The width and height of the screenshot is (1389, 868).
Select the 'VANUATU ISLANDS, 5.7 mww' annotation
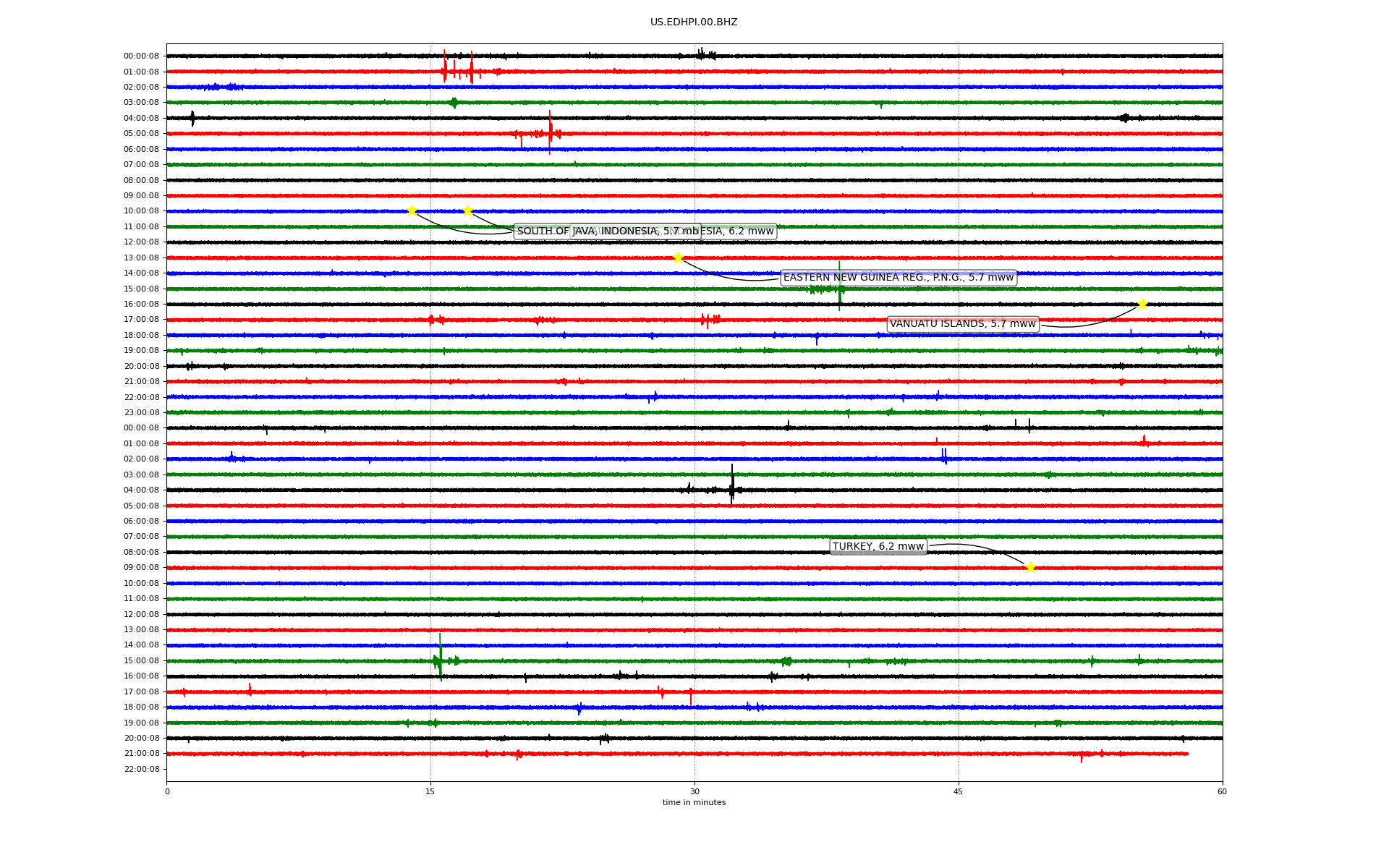coord(963,324)
